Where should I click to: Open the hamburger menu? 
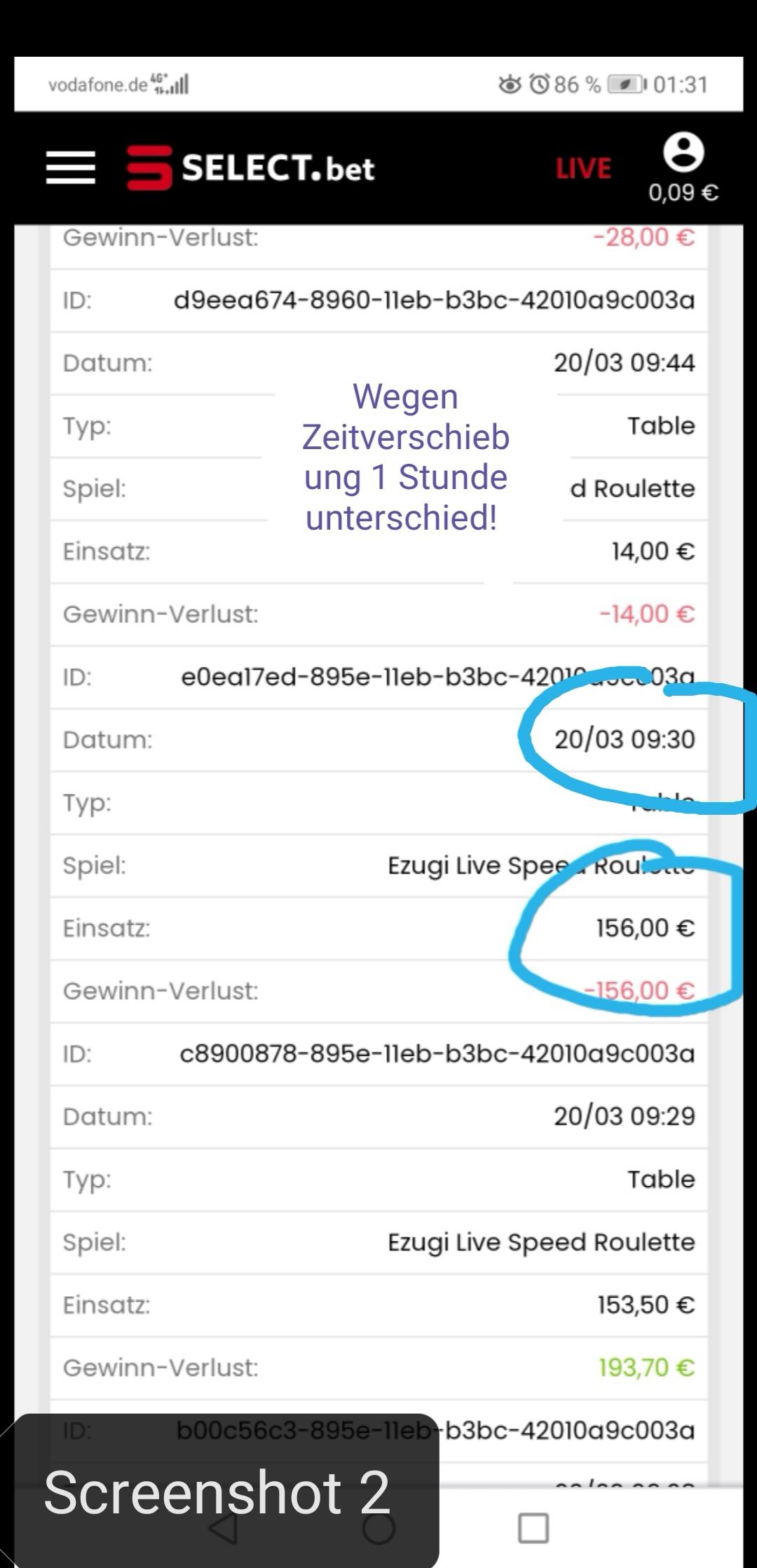71,168
